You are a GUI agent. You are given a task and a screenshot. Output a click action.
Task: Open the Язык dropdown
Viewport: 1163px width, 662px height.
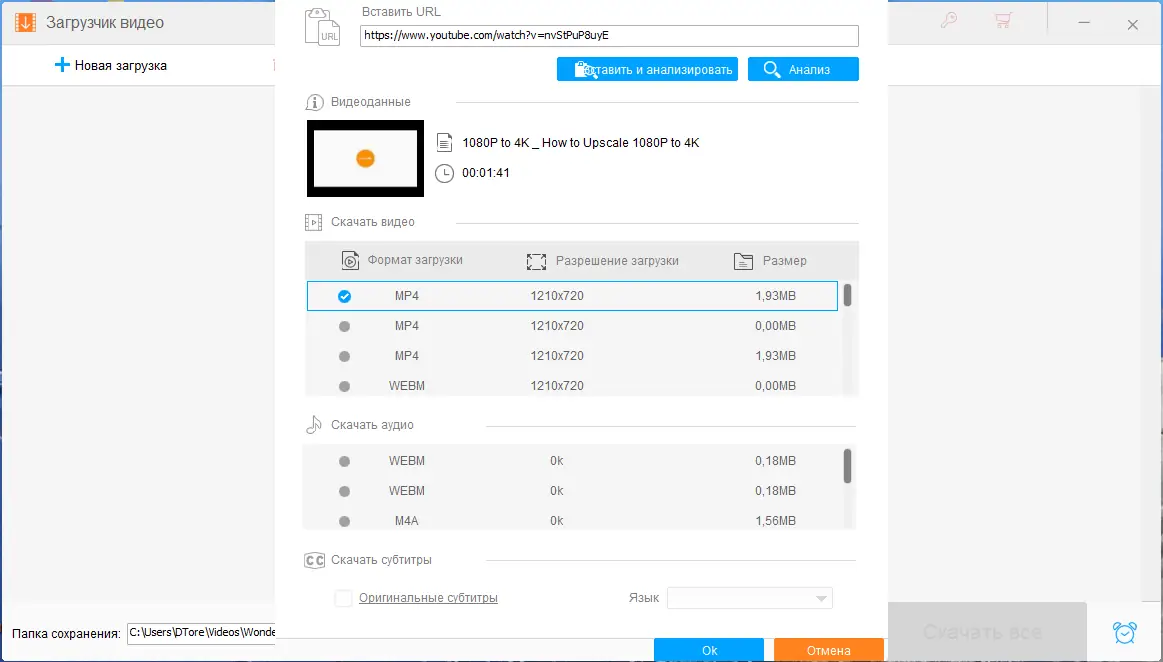click(749, 597)
